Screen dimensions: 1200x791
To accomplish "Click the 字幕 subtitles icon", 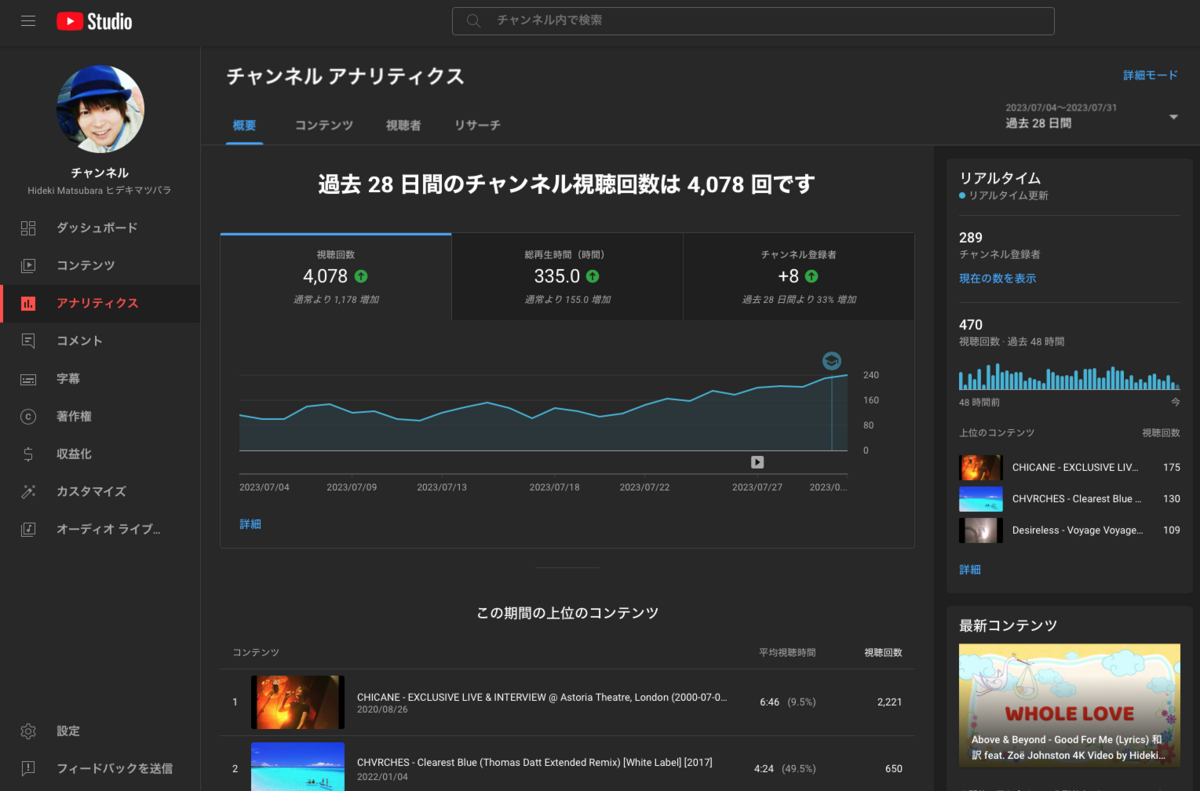I will [28, 379].
